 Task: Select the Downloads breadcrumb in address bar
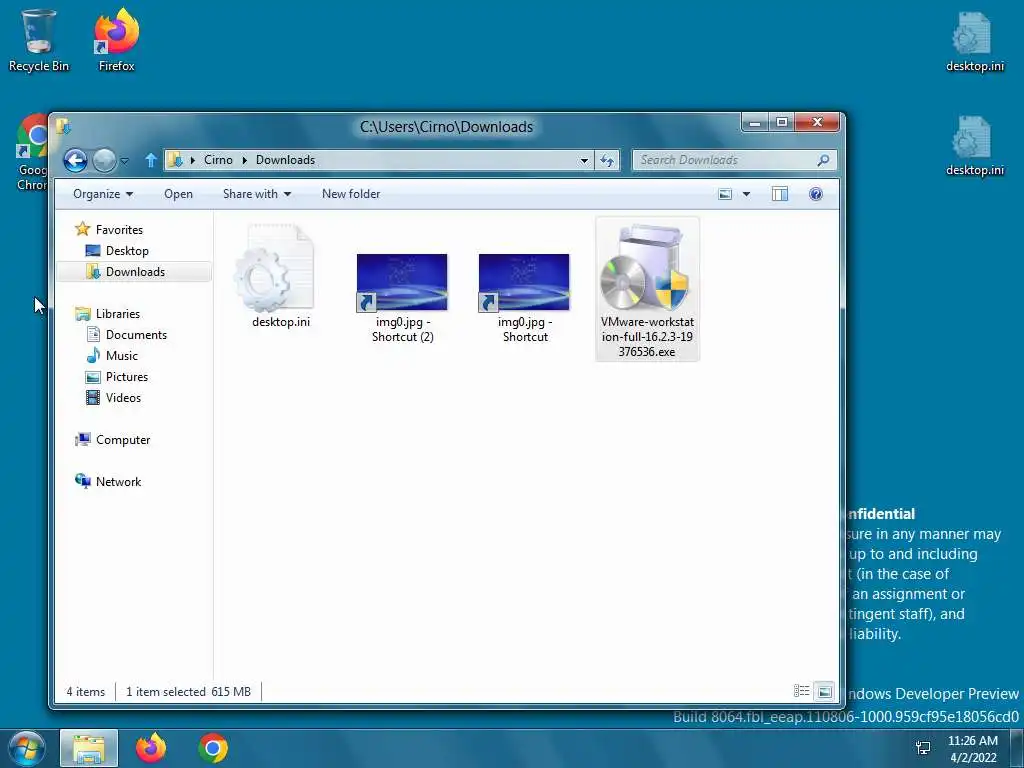285,160
